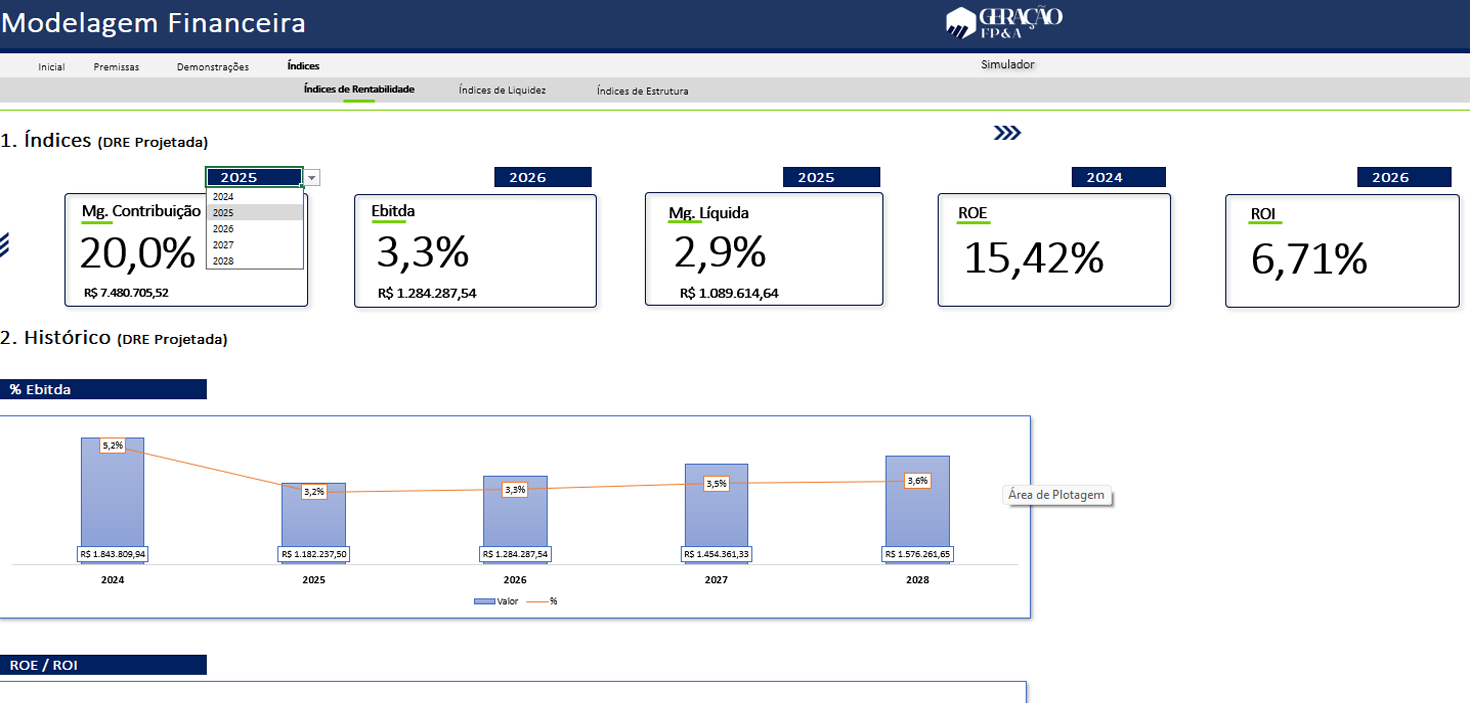Choose 2028 in the dropdown list
The height and width of the screenshot is (703, 1470).
pos(224,261)
